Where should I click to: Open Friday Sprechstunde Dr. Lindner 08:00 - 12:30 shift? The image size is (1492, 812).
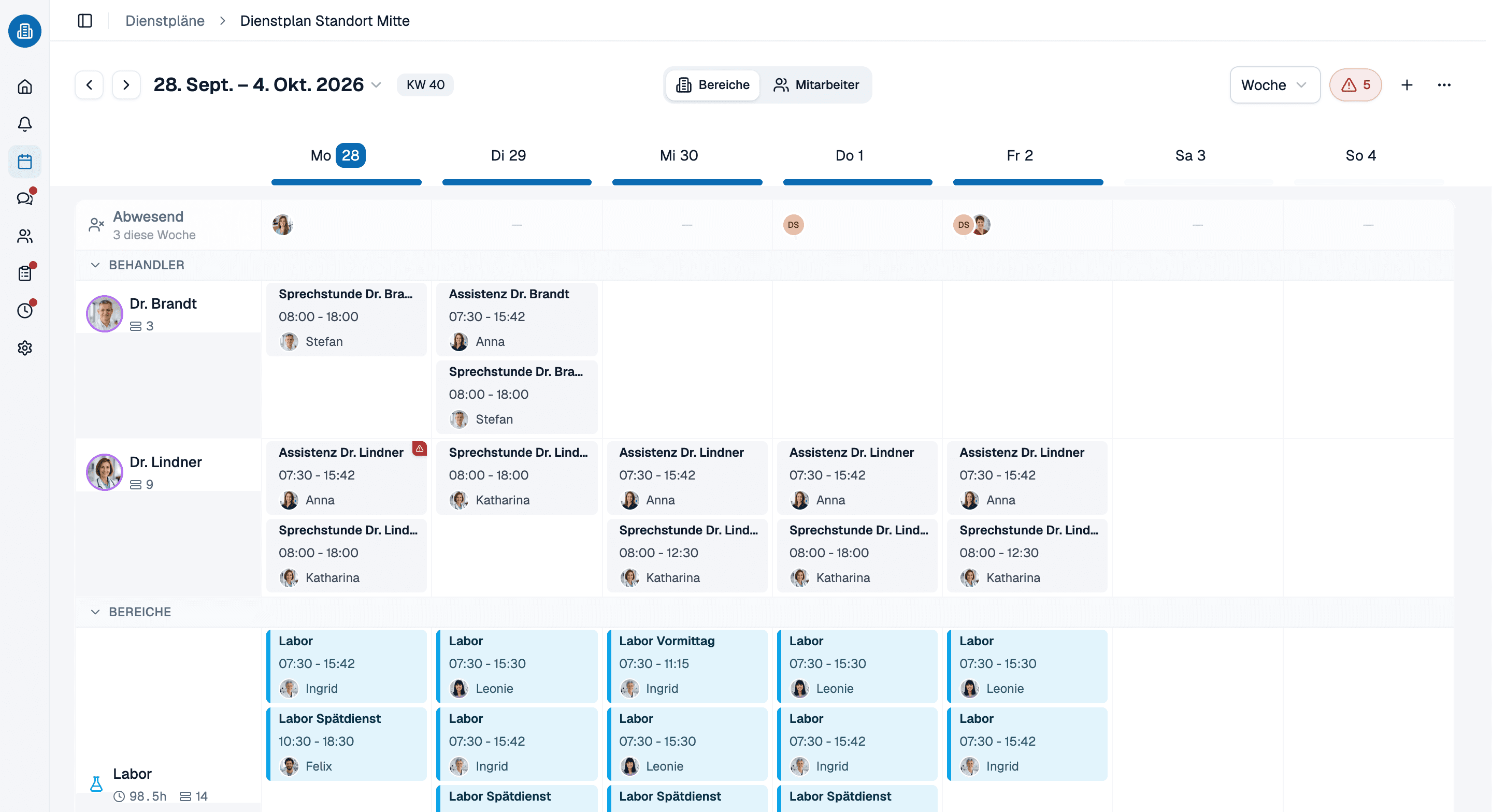(1027, 555)
